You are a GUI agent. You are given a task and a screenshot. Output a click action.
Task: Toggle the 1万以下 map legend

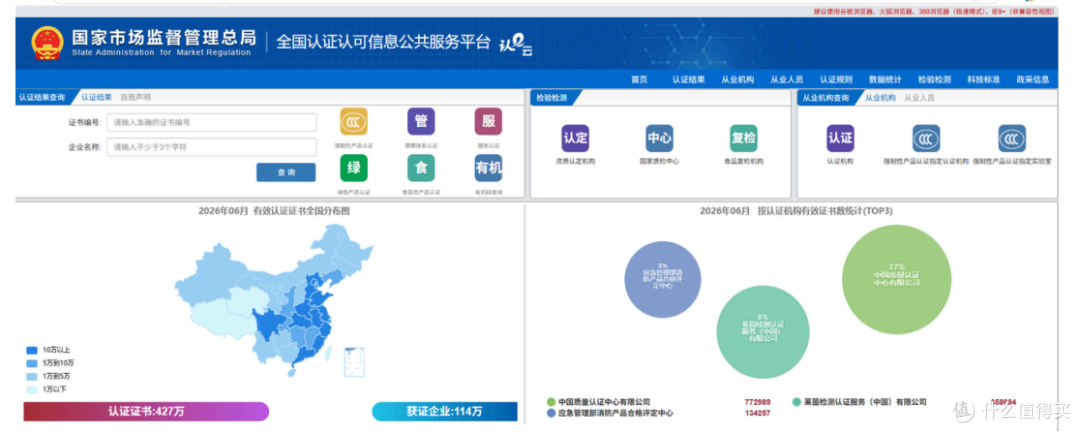(x=46, y=389)
